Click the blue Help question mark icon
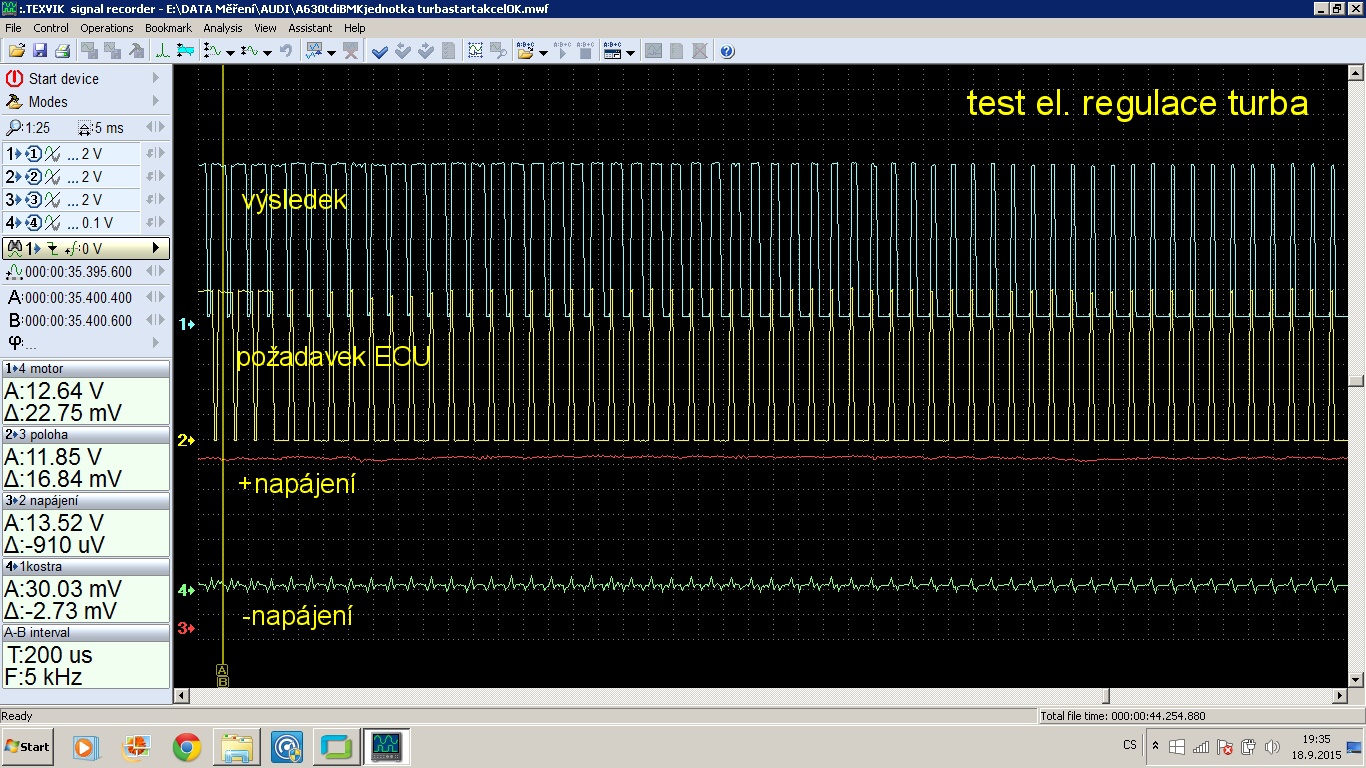This screenshot has width=1366, height=768. 727,51
